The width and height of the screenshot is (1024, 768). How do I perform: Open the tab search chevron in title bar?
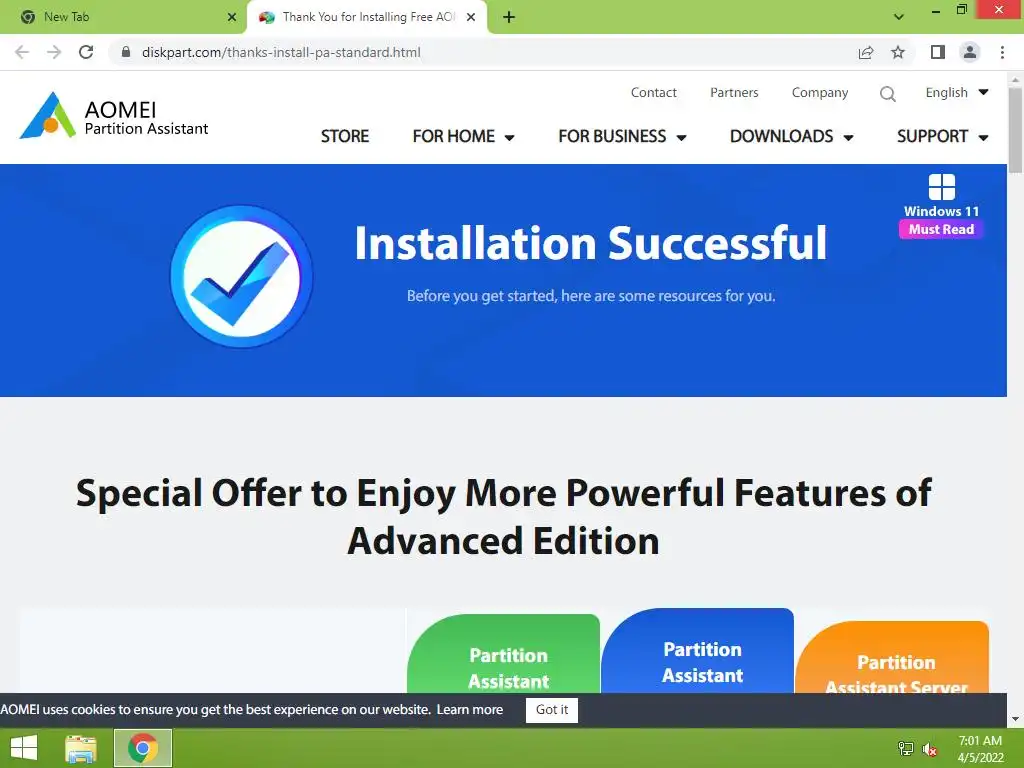coord(899,17)
